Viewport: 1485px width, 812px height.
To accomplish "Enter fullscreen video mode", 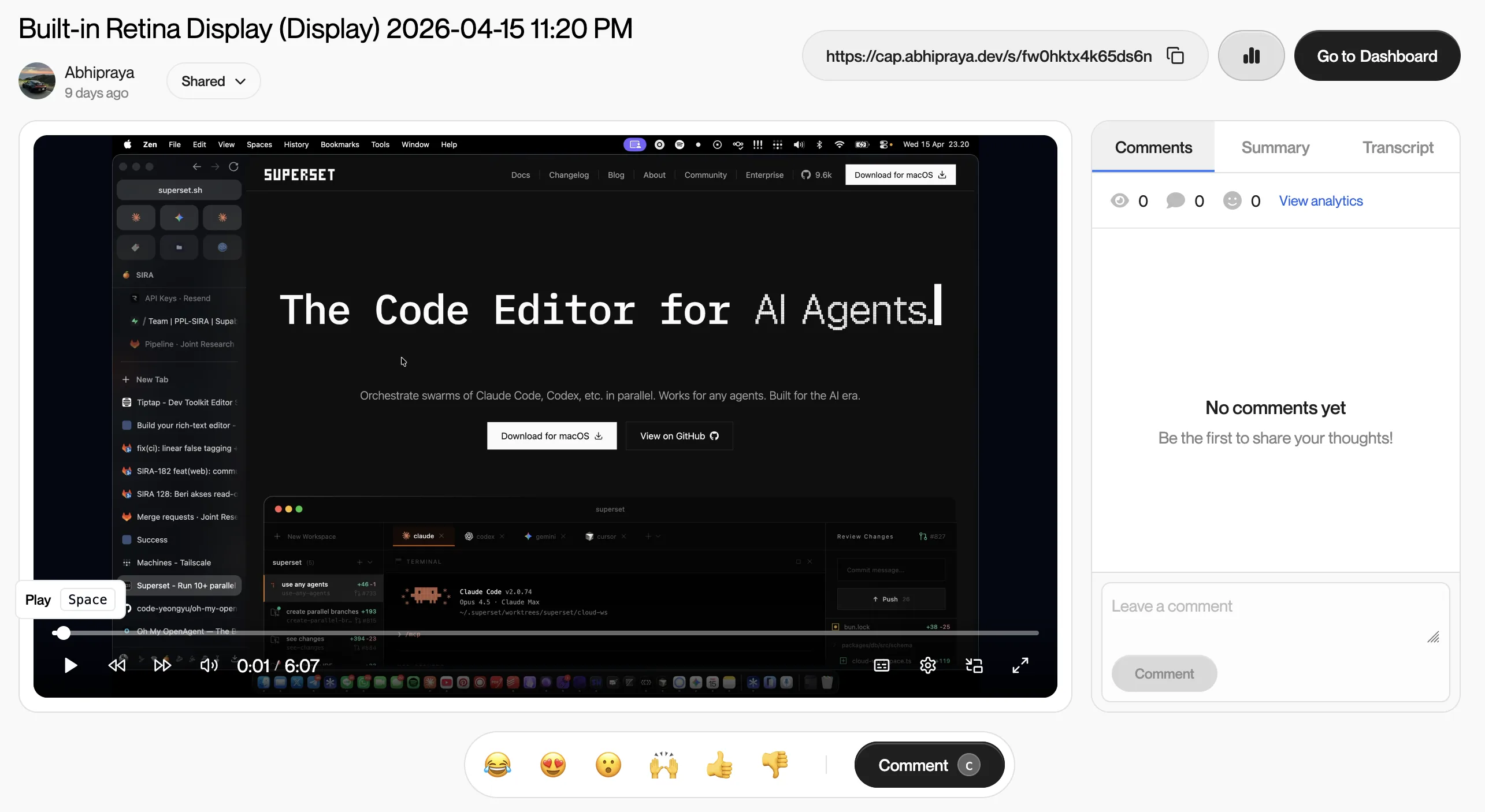I will (x=1020, y=666).
